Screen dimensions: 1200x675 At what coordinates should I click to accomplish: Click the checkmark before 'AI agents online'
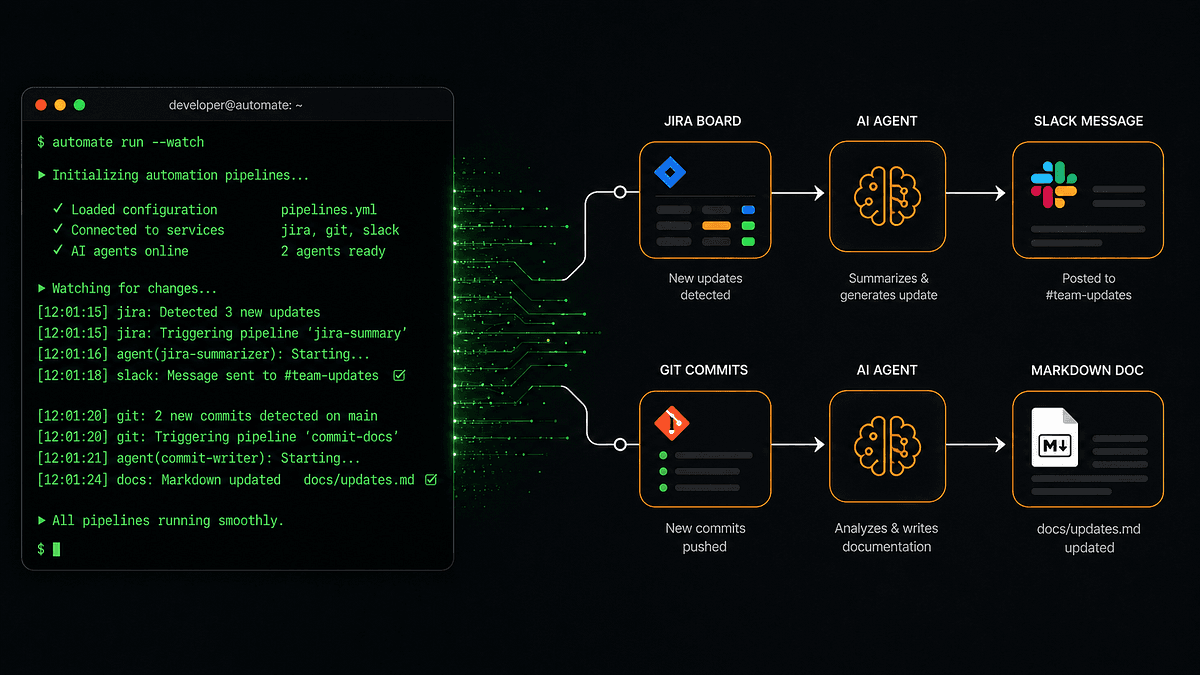tap(57, 251)
